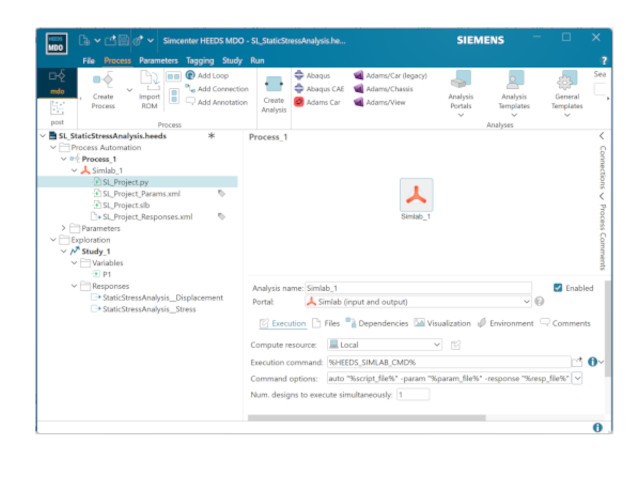
Task: Collapse the Responses folder
Action: (74, 286)
